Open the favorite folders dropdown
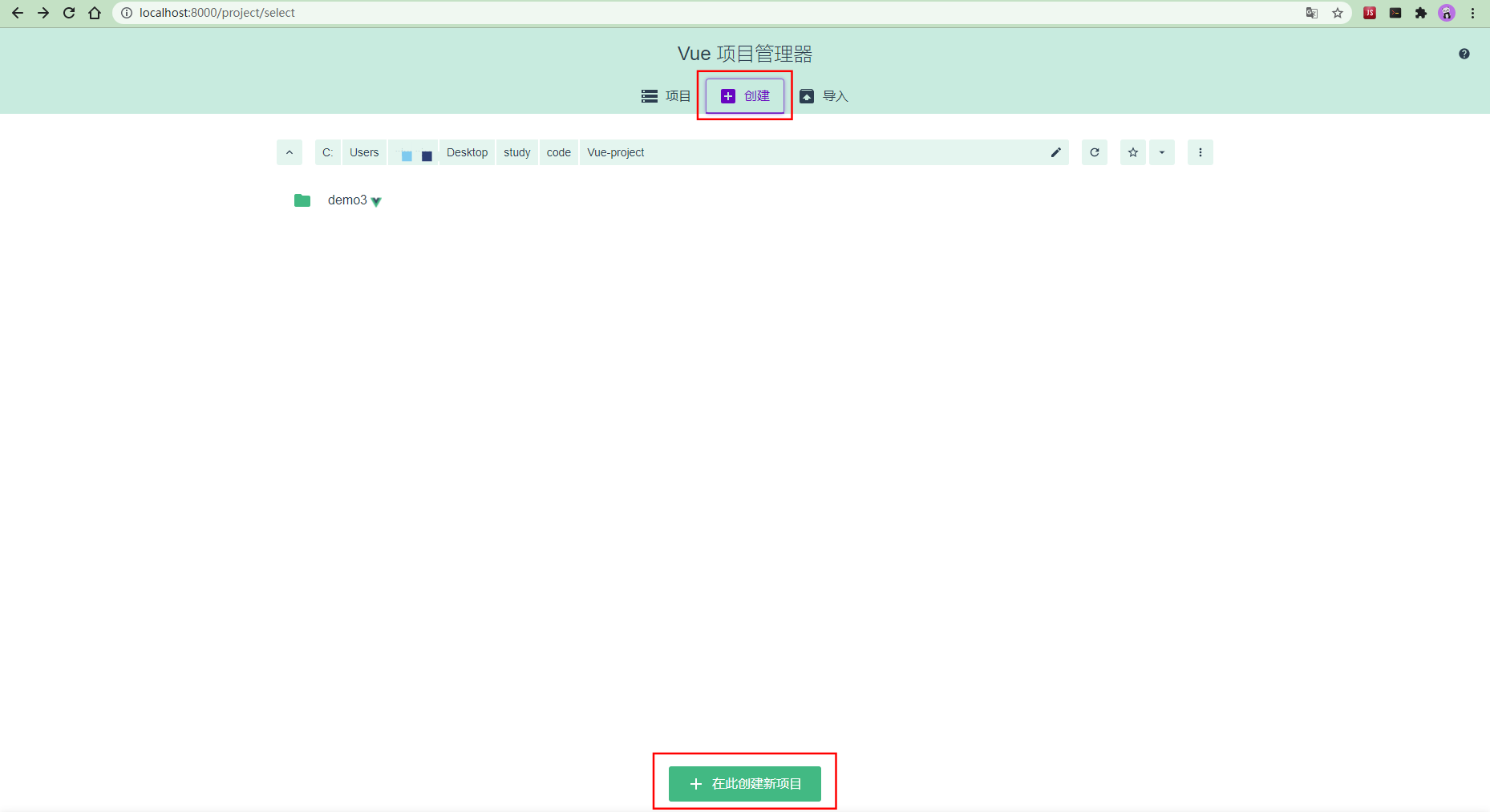Image resolution: width=1490 pixels, height=812 pixels. 1161,152
